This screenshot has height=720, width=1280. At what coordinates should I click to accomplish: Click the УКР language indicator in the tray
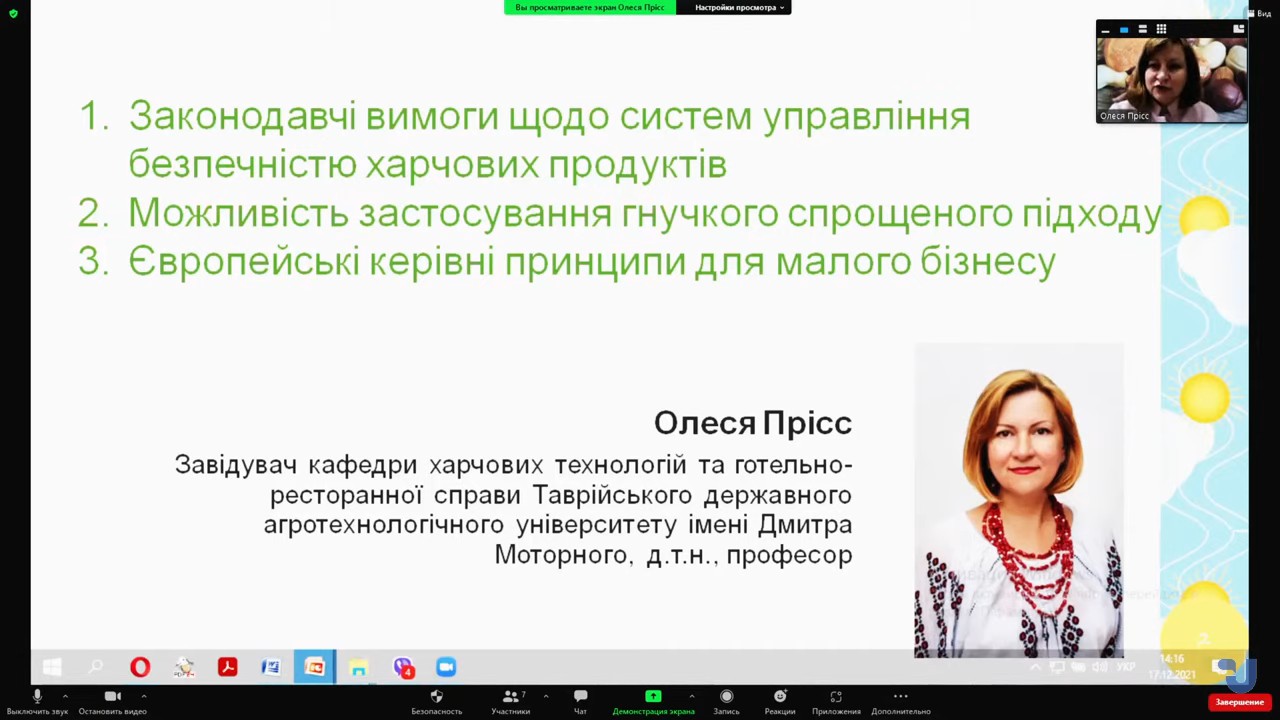pos(1126,667)
